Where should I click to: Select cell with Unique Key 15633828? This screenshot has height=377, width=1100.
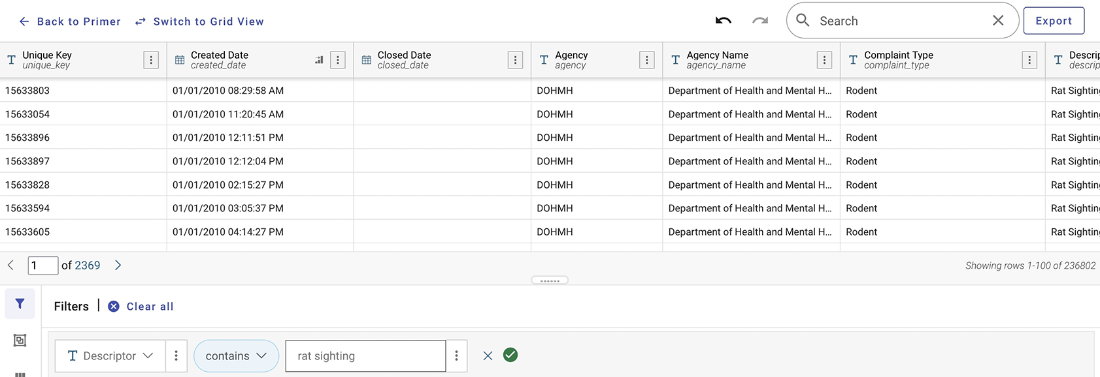pos(83,185)
